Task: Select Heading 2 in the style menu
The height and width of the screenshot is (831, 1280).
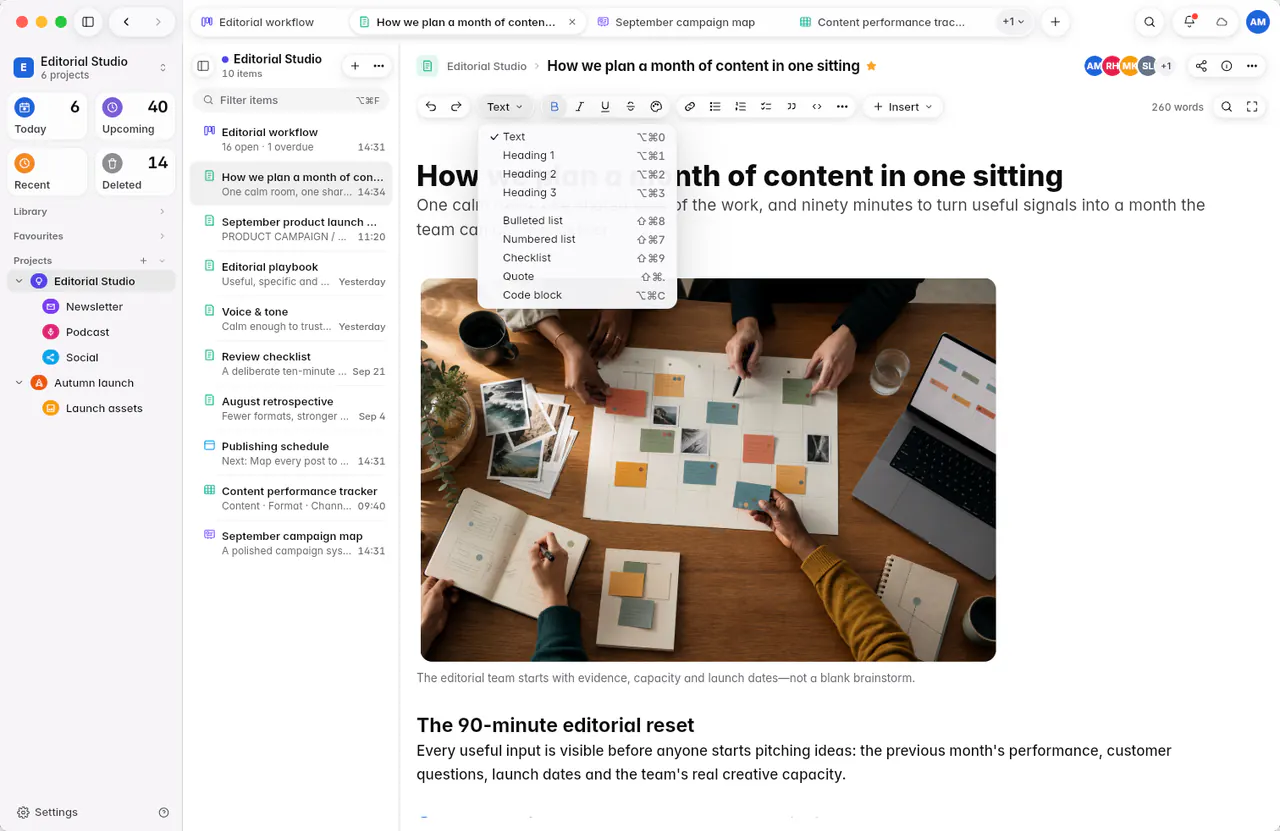Action: (577, 174)
